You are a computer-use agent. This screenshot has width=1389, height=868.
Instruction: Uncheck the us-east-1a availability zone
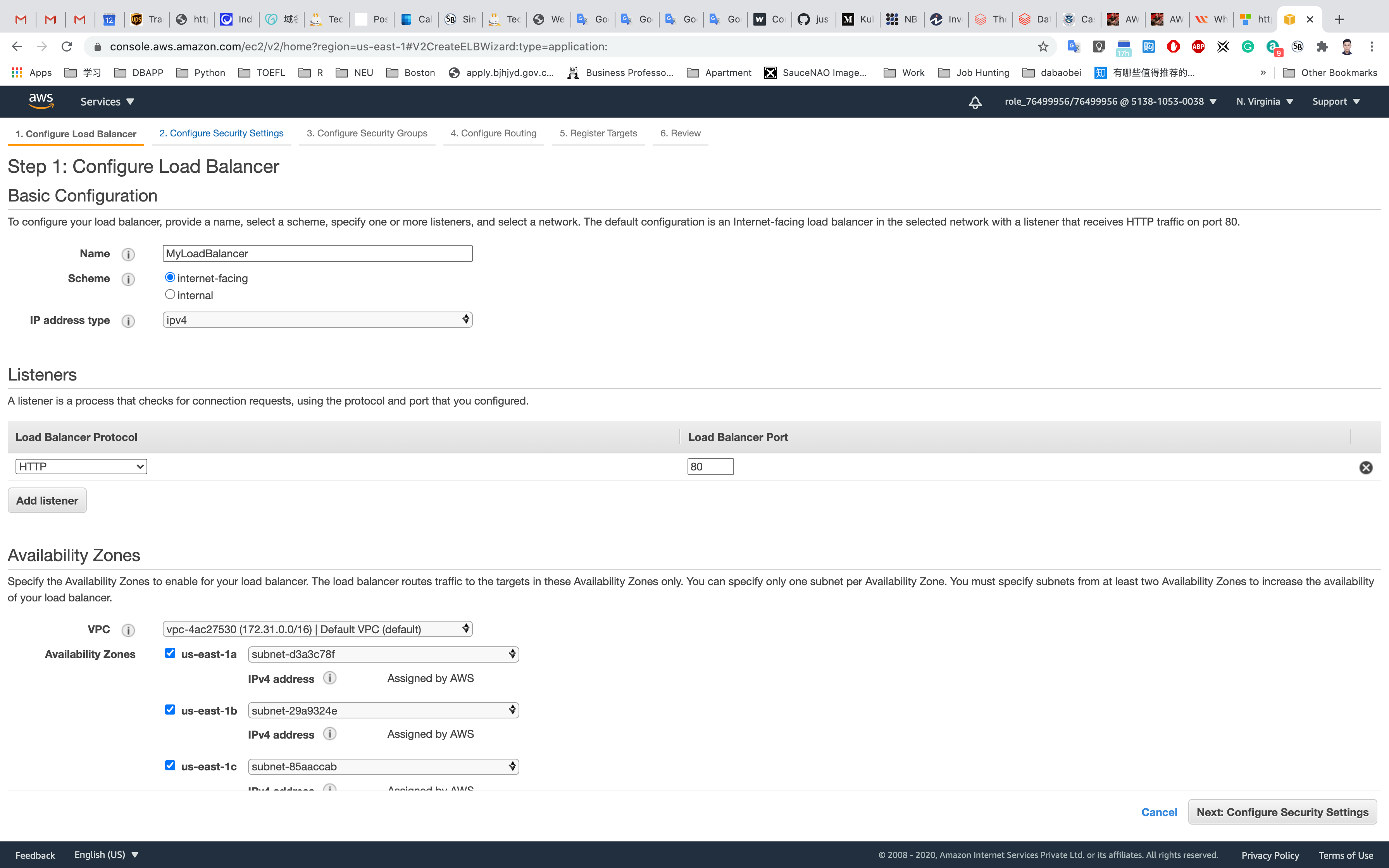tap(170, 653)
